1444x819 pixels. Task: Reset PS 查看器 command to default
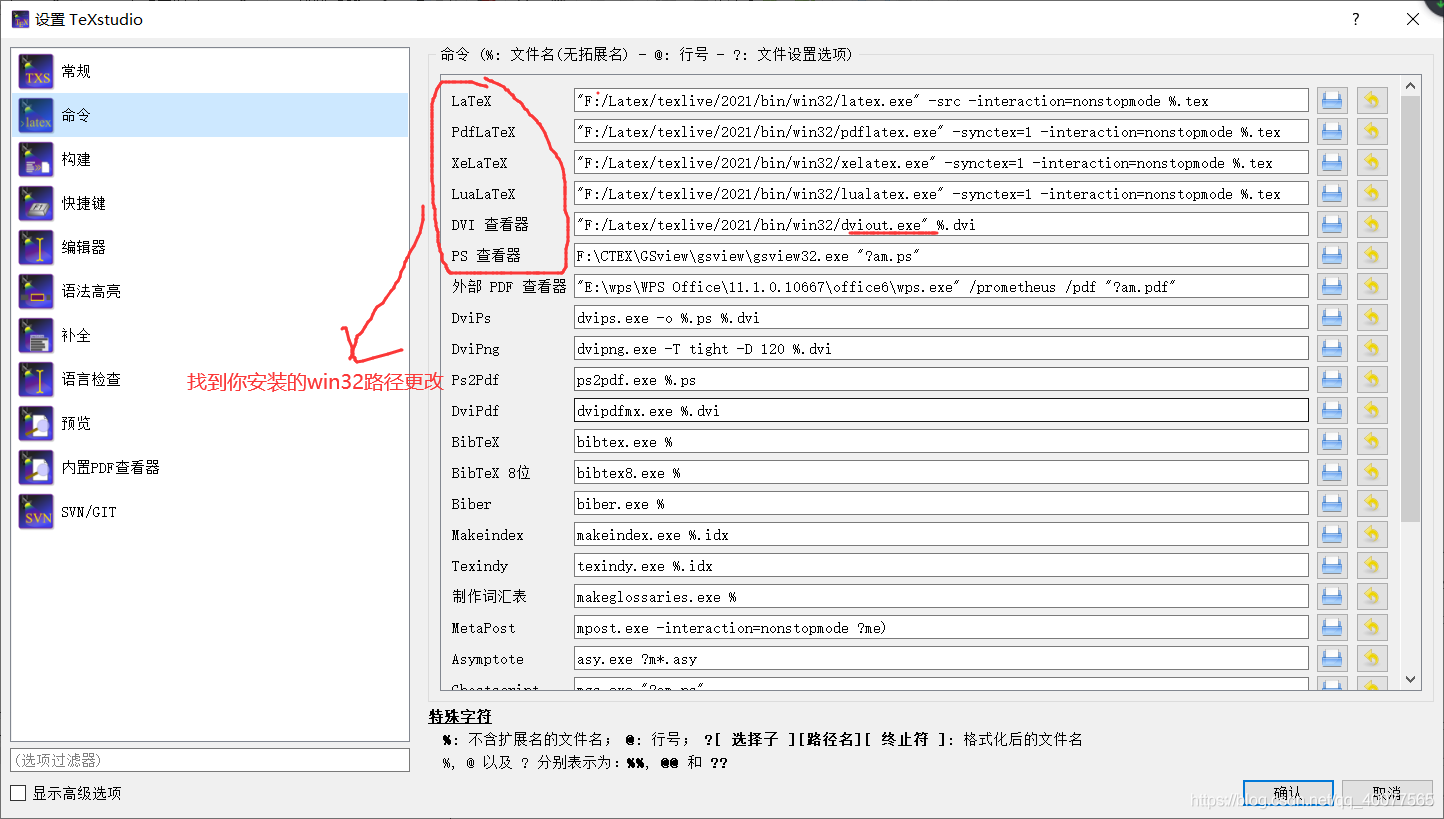[1372, 255]
